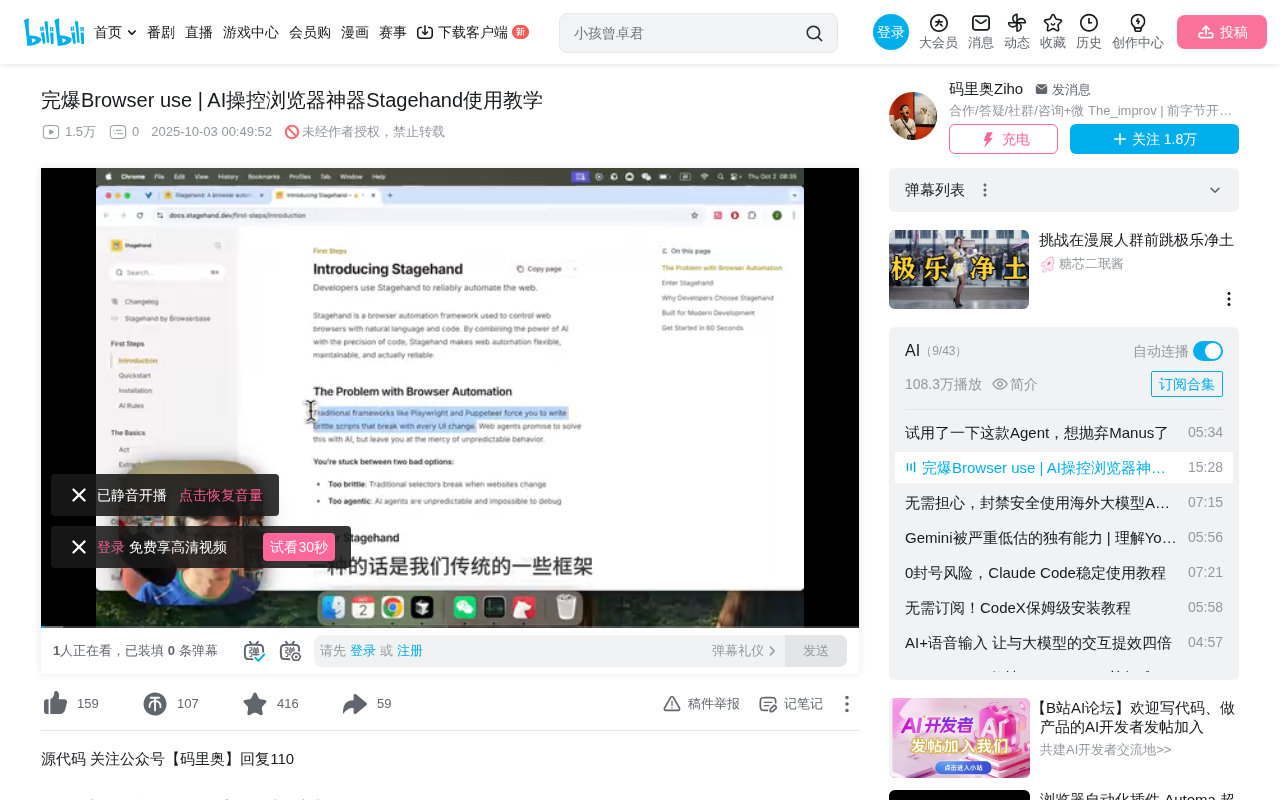Select the currently playing 完爆Browser use episode
1280x800 pixels.
pyautogui.click(x=1064, y=467)
